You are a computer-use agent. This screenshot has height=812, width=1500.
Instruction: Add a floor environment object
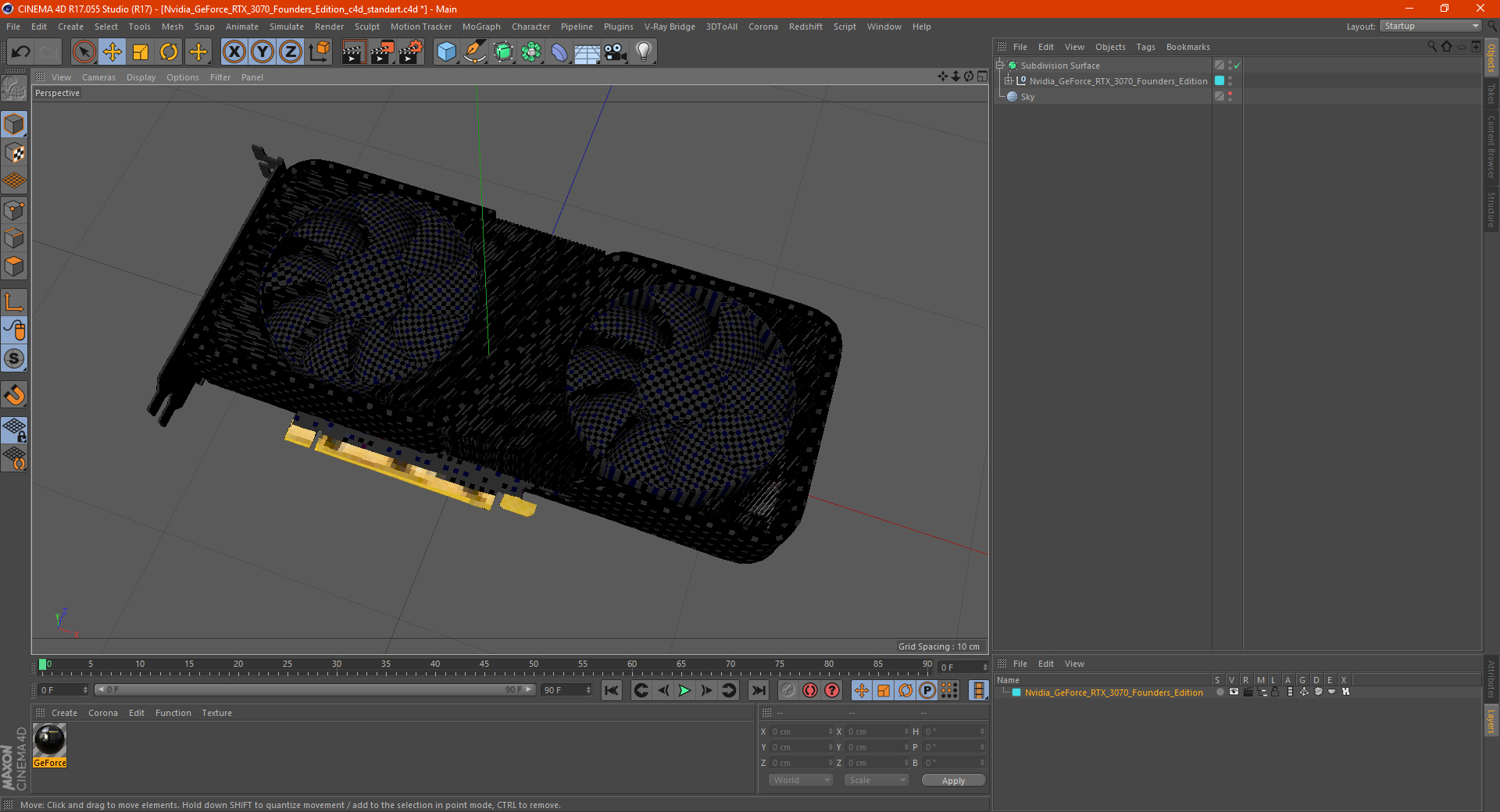pyautogui.click(x=587, y=52)
